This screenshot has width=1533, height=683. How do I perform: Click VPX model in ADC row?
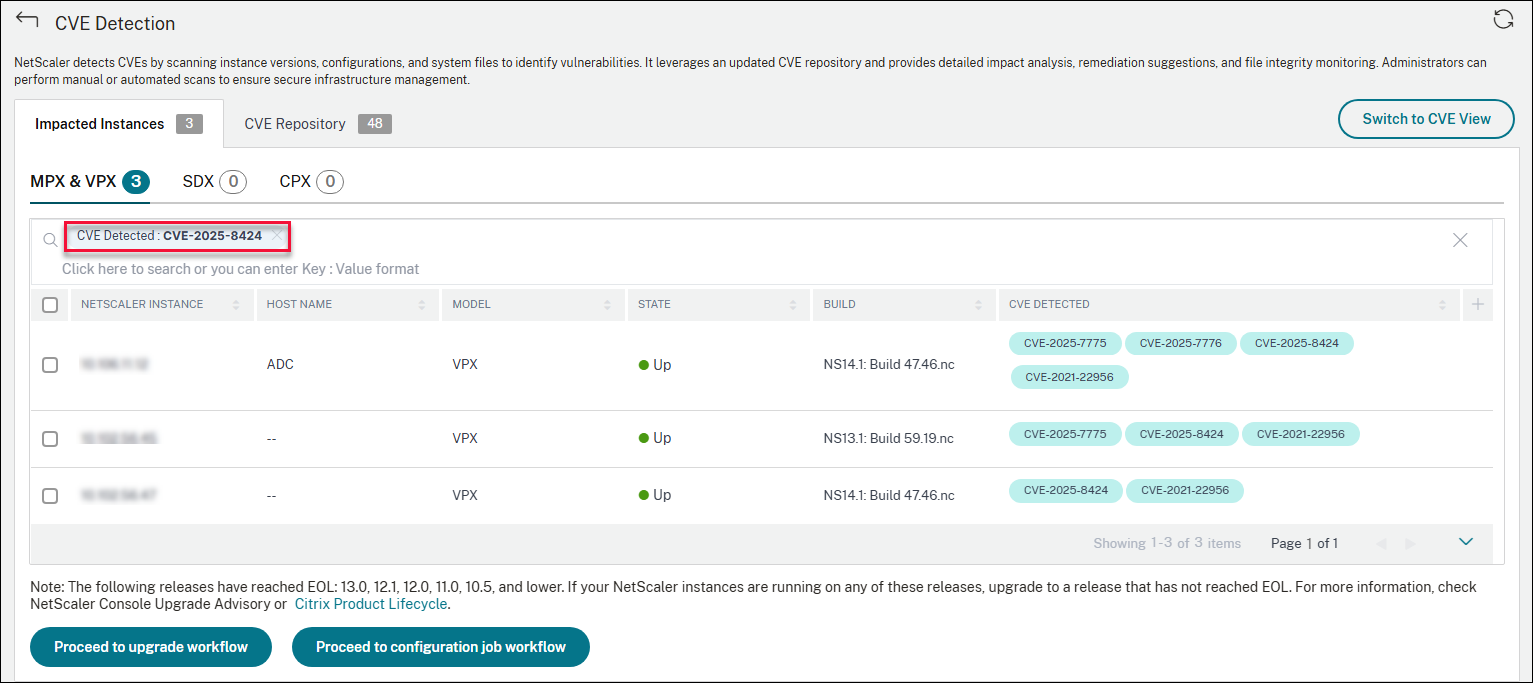[465, 365]
